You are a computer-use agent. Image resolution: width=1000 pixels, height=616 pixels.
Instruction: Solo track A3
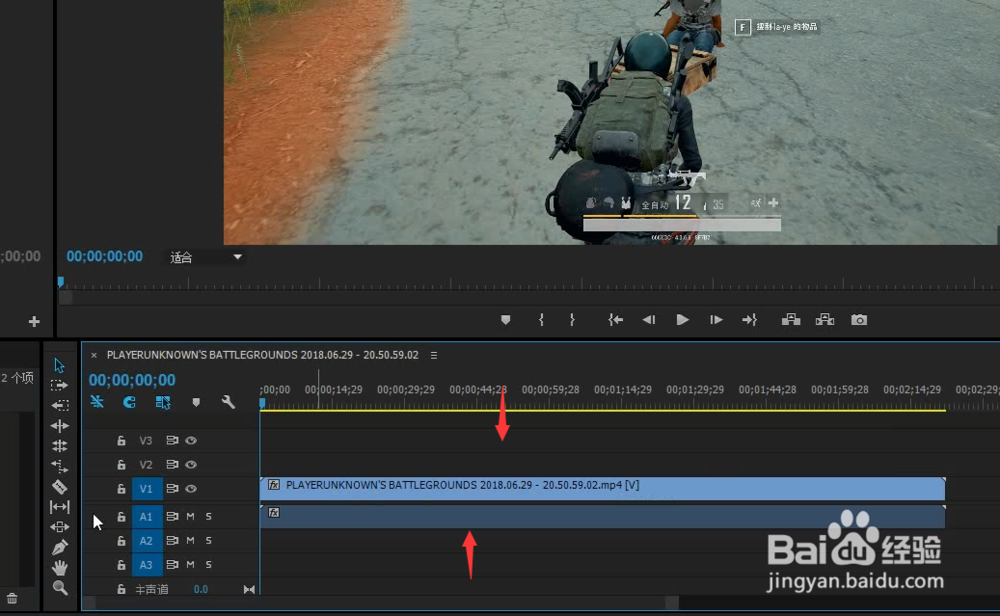[x=209, y=565]
